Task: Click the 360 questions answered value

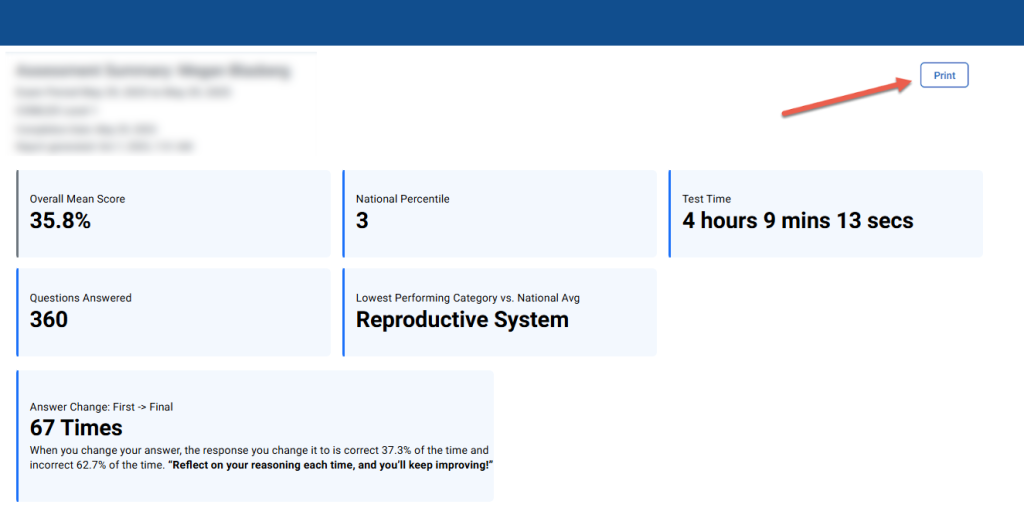Action: [49, 320]
